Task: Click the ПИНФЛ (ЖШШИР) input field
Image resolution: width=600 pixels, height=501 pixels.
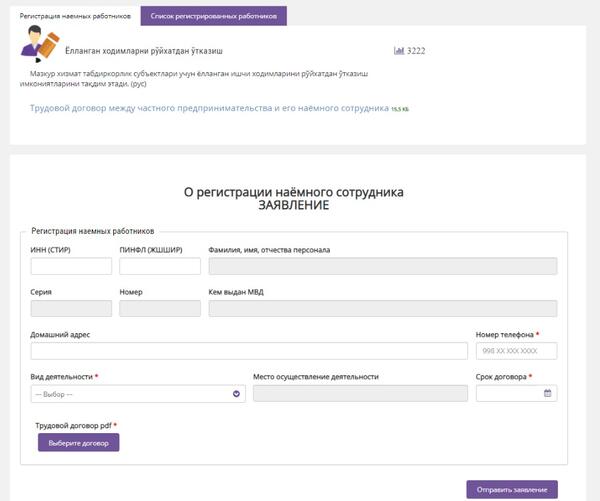Action: (x=160, y=266)
